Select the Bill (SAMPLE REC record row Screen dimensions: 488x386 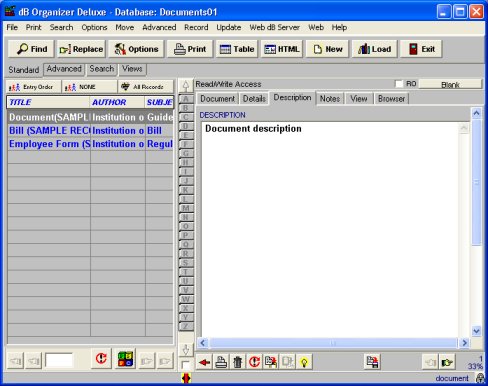pyautogui.click(x=90, y=131)
